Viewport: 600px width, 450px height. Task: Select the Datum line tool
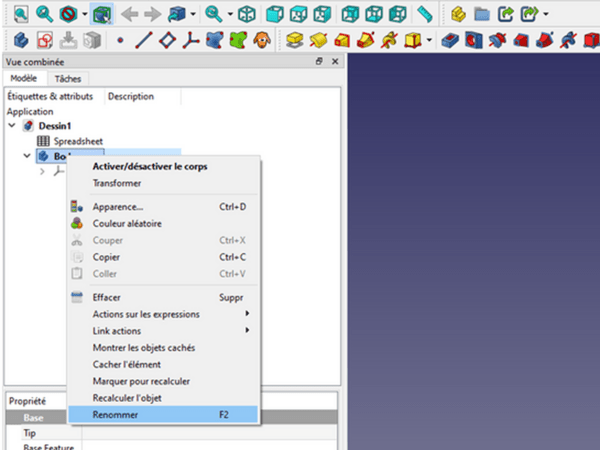click(143, 41)
